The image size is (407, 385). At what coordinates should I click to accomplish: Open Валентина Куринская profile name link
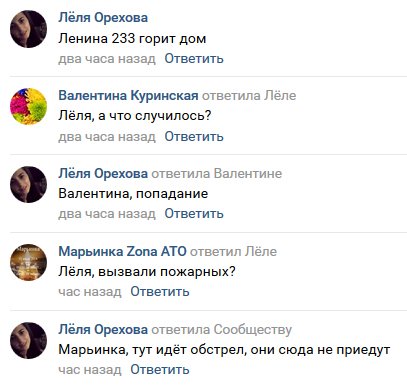(128, 96)
